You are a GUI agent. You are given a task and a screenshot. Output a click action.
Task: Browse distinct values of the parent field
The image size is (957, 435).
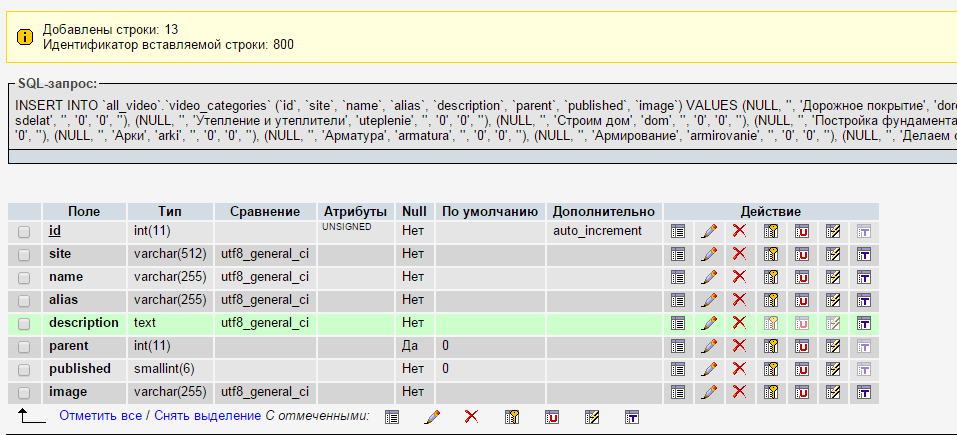tap(678, 347)
